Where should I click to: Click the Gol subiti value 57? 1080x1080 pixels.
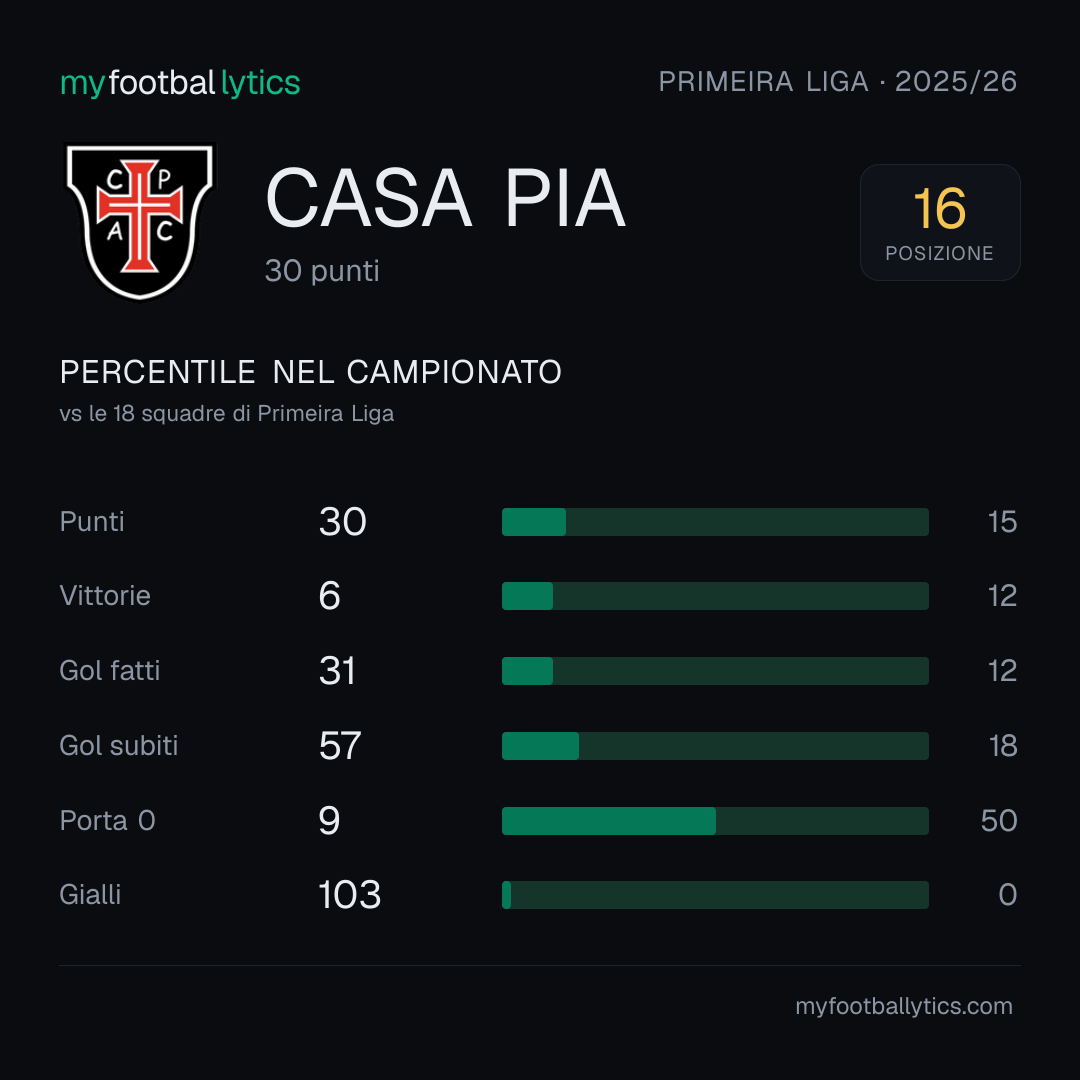coord(340,746)
